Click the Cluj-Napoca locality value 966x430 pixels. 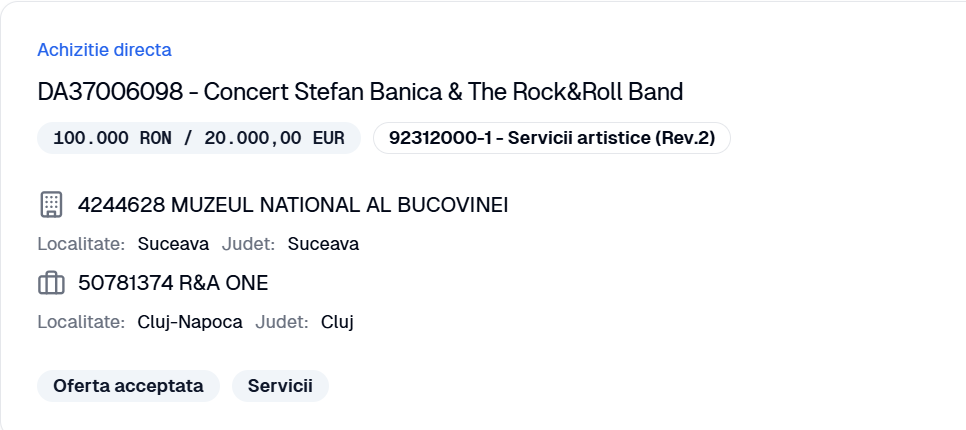(190, 322)
